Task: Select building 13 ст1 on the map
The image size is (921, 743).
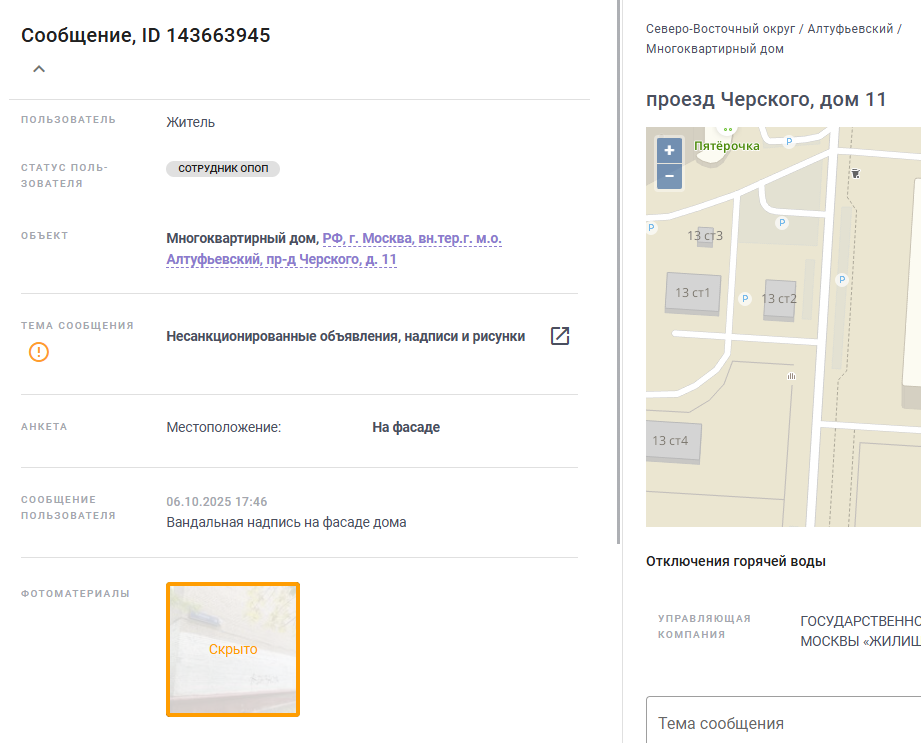Action: pyautogui.click(x=693, y=293)
